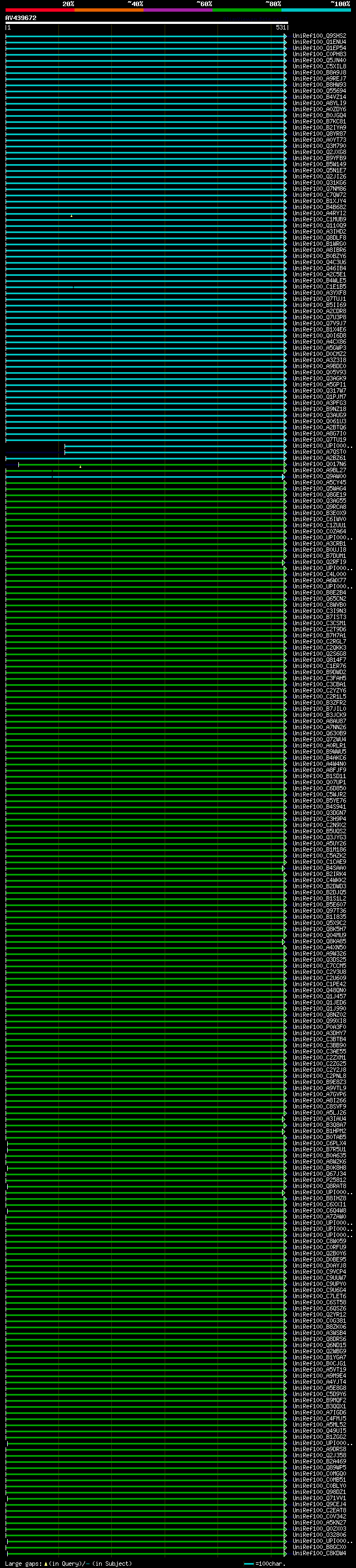Select the UniRef100_A9DRS8 entry
The height and width of the screenshot is (1568, 356).
point(319,1449)
